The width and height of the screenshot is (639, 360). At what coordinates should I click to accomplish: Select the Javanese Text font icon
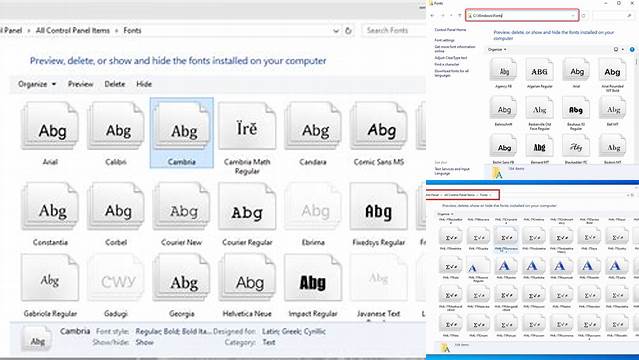click(379, 278)
